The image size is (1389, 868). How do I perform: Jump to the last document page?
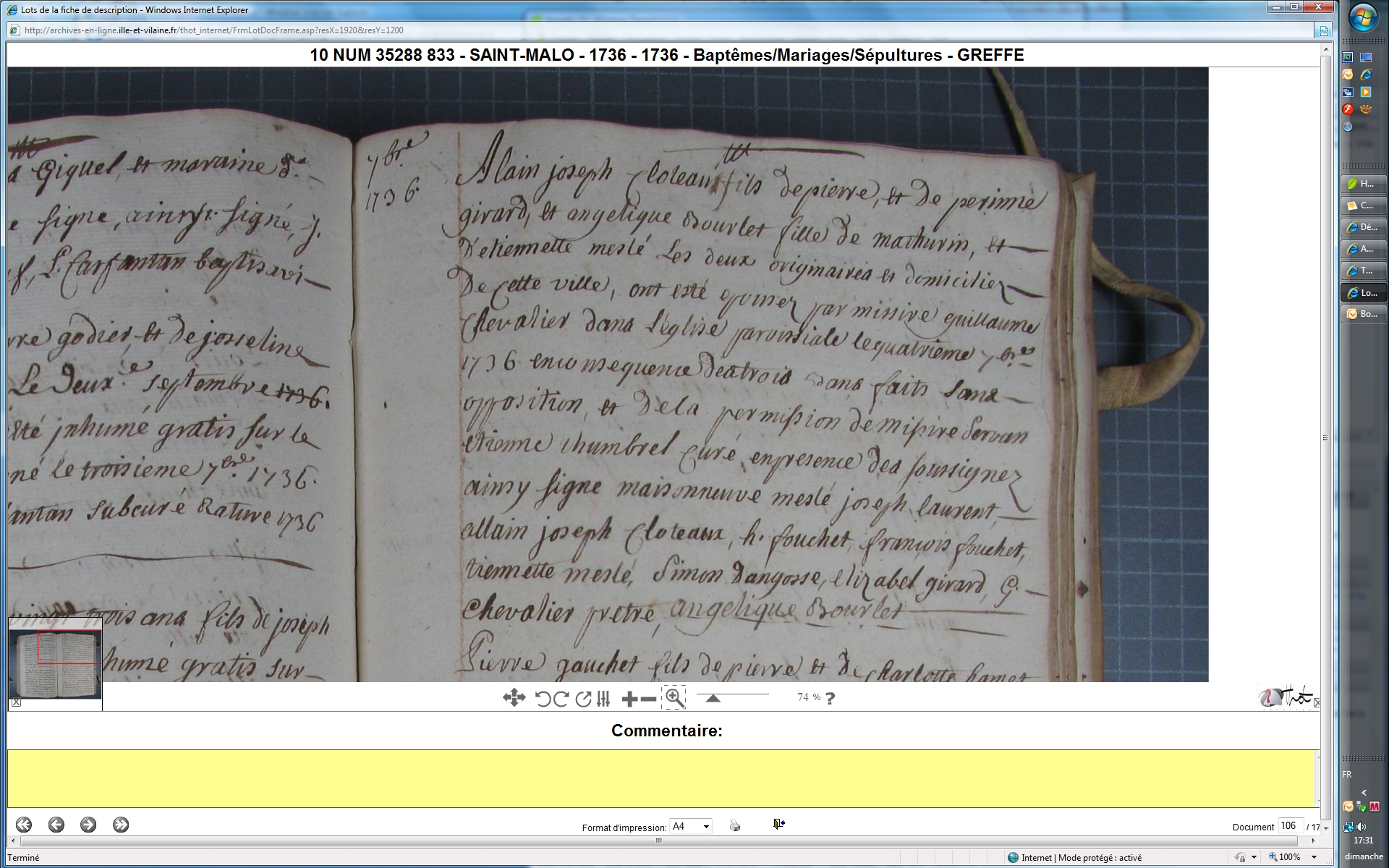pos(121,825)
